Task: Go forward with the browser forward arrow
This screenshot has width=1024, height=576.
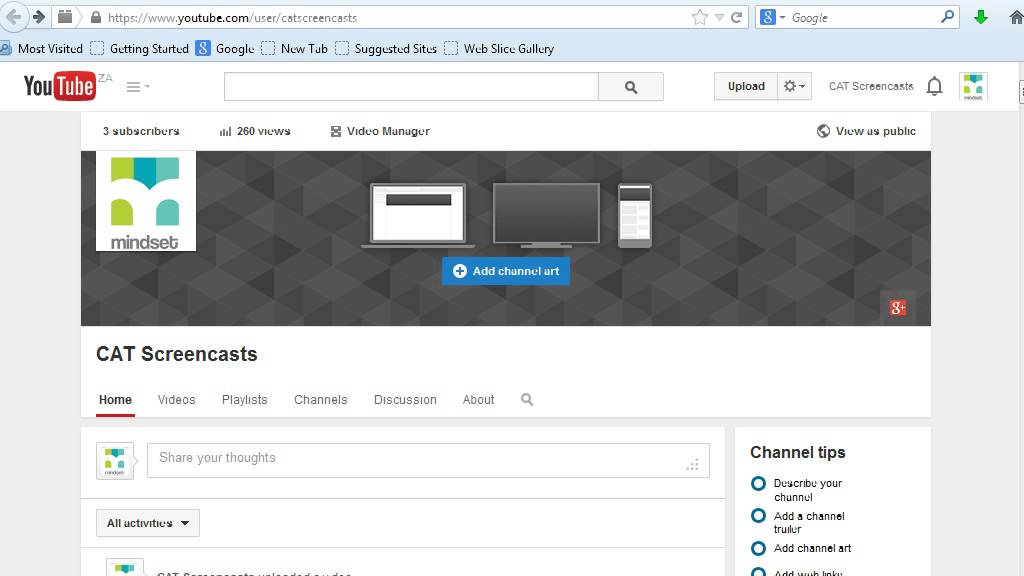Action: (39, 17)
